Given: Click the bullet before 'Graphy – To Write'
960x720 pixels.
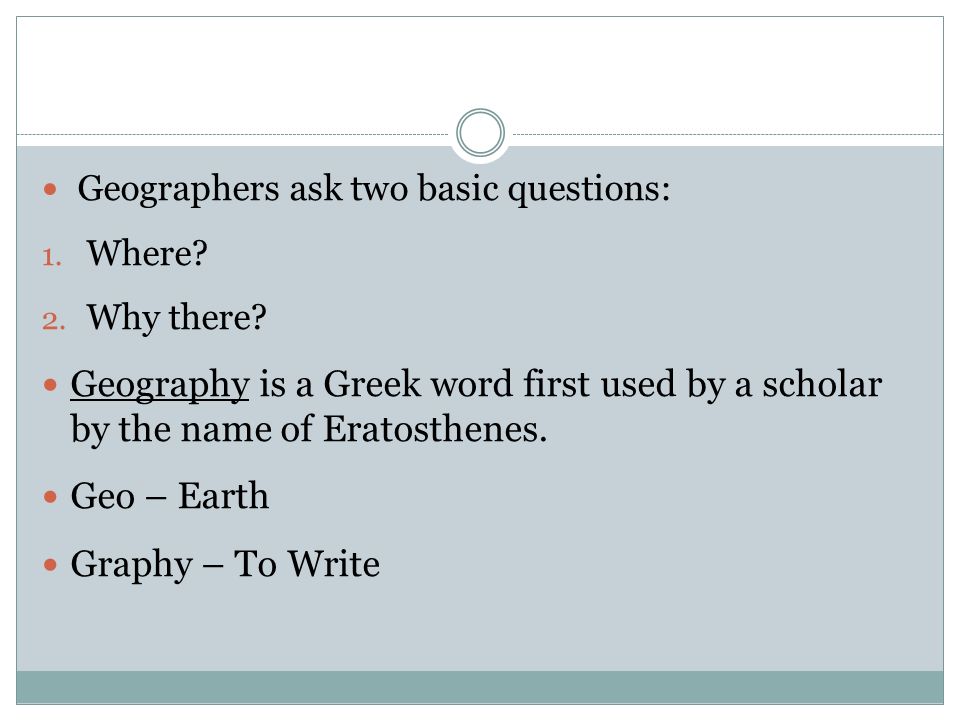Looking at the screenshot, I should tap(50, 564).
